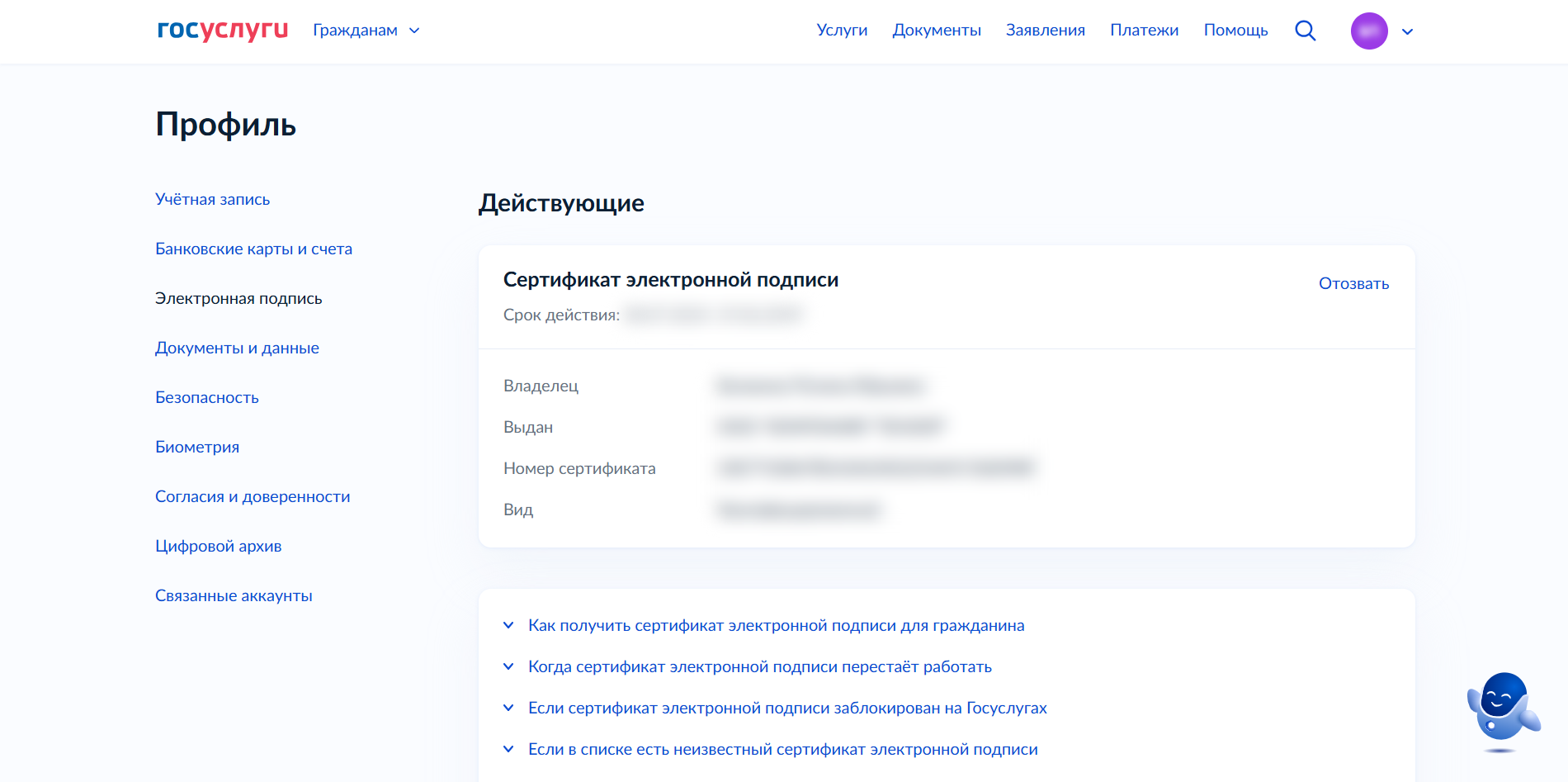Go to Банковские карты и счета

[253, 249]
